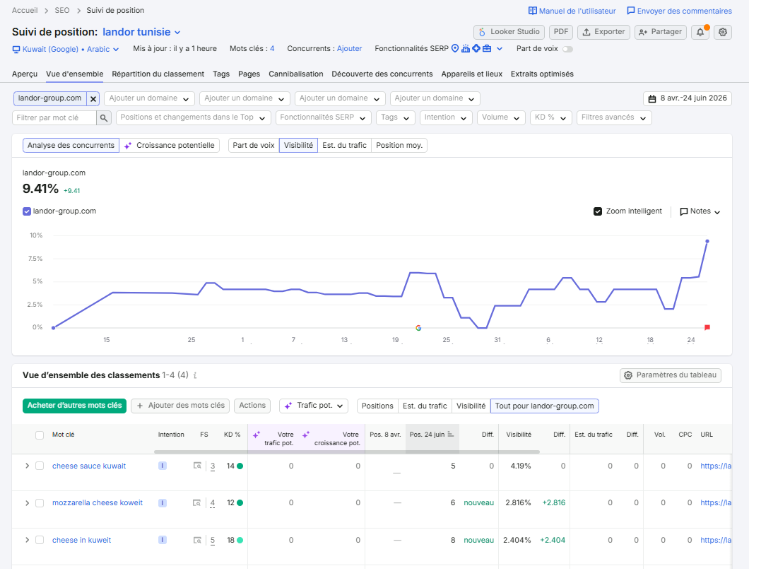
Task: Click intent badge for cheese sauce kuwait
Action: (162, 466)
